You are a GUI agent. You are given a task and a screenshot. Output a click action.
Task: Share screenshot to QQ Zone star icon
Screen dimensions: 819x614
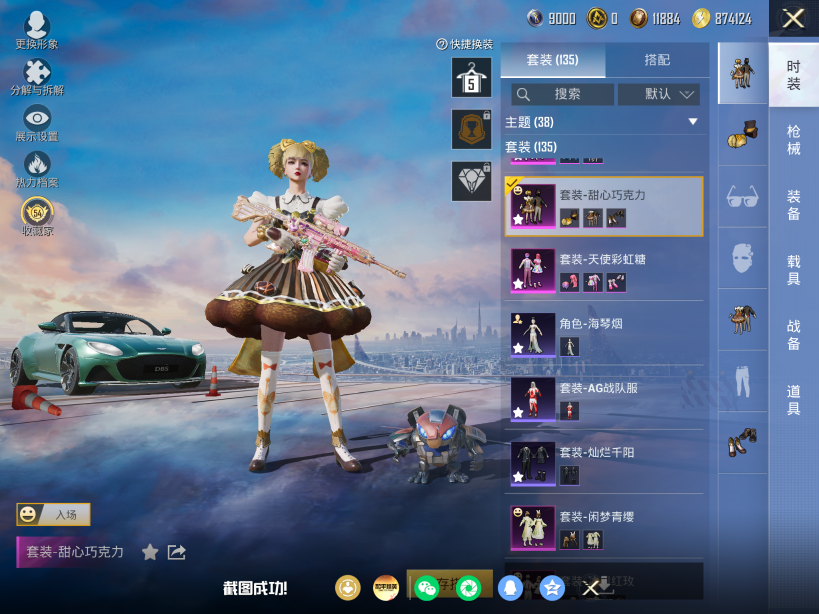pyautogui.click(x=552, y=588)
